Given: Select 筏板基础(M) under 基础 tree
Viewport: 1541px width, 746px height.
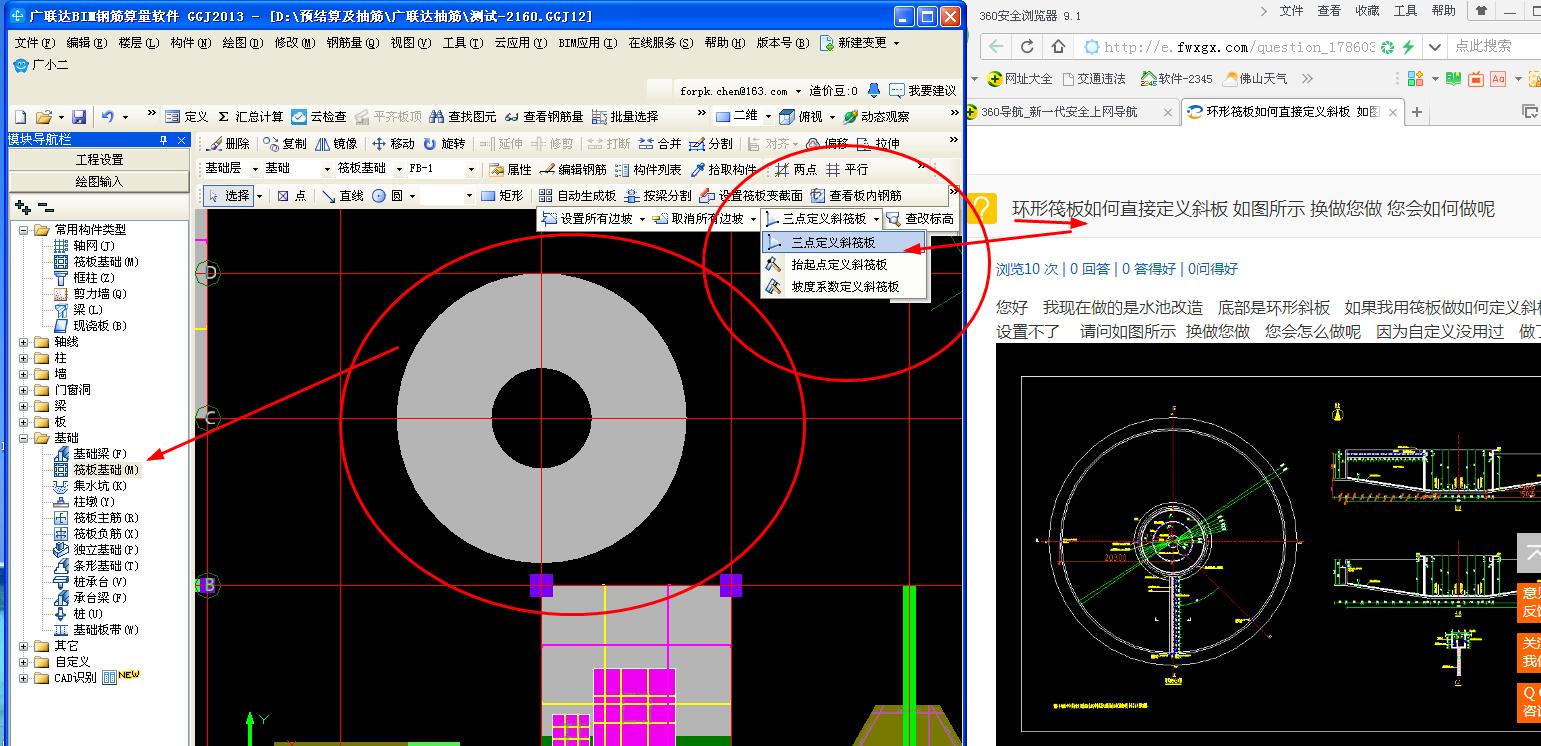Looking at the screenshot, I should [106, 470].
